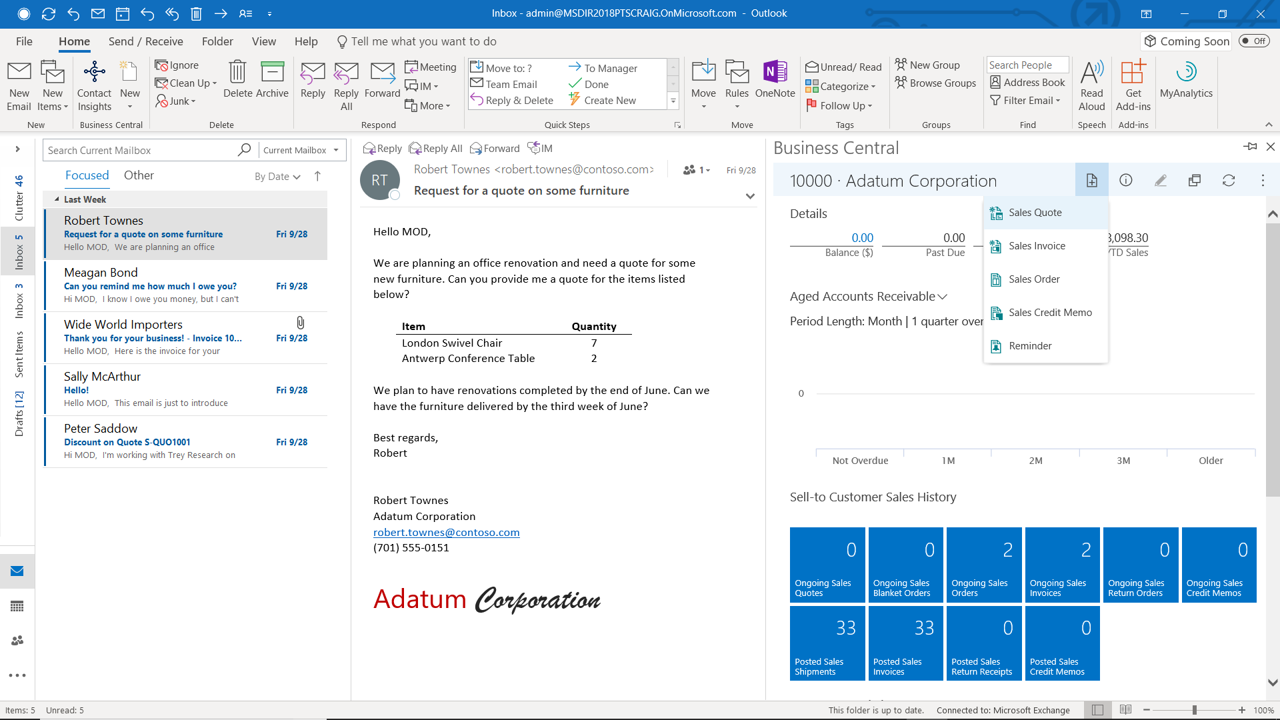Expand Aged Accounts Receivable chevron
Viewport: 1280px width, 720px height.
[942, 297]
